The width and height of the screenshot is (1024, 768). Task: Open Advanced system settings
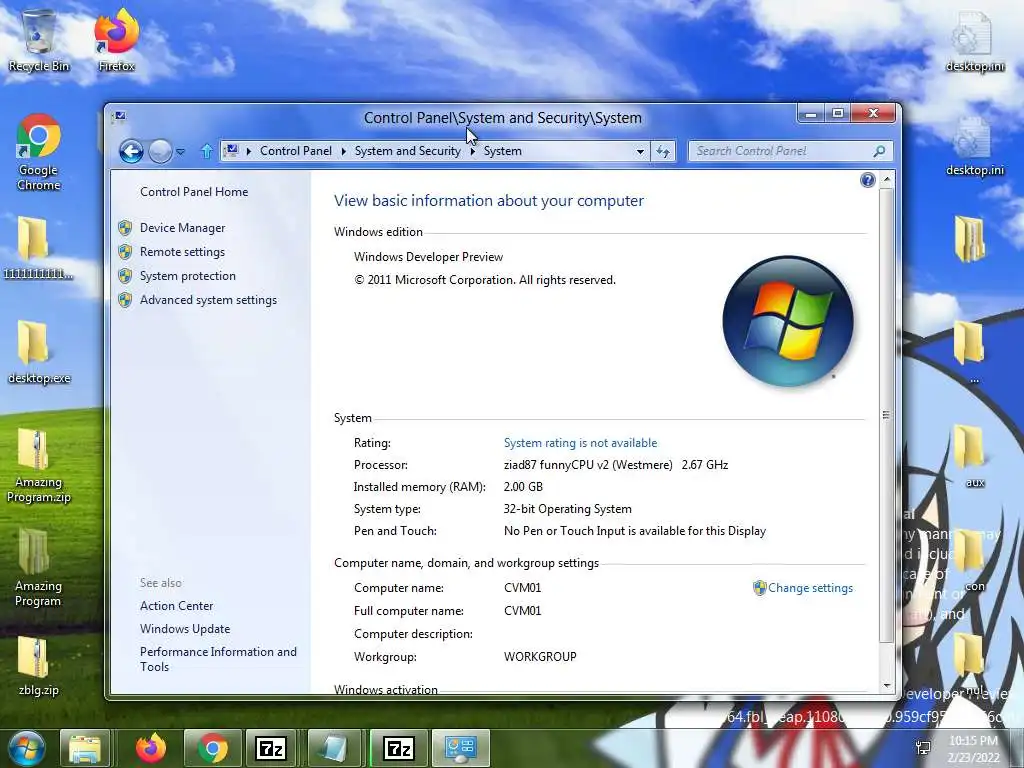(208, 300)
